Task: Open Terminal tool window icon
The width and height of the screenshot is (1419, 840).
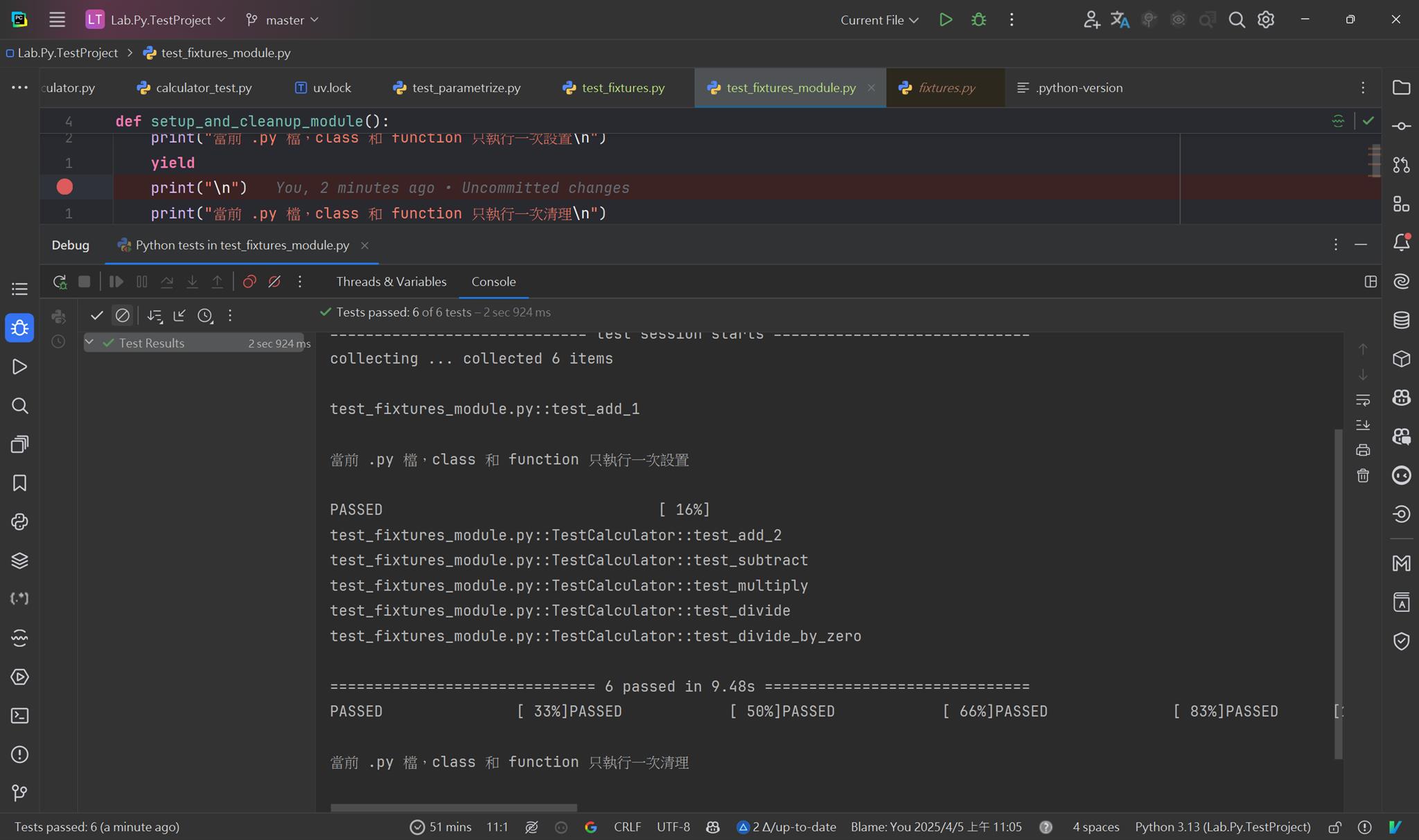Action: click(19, 715)
